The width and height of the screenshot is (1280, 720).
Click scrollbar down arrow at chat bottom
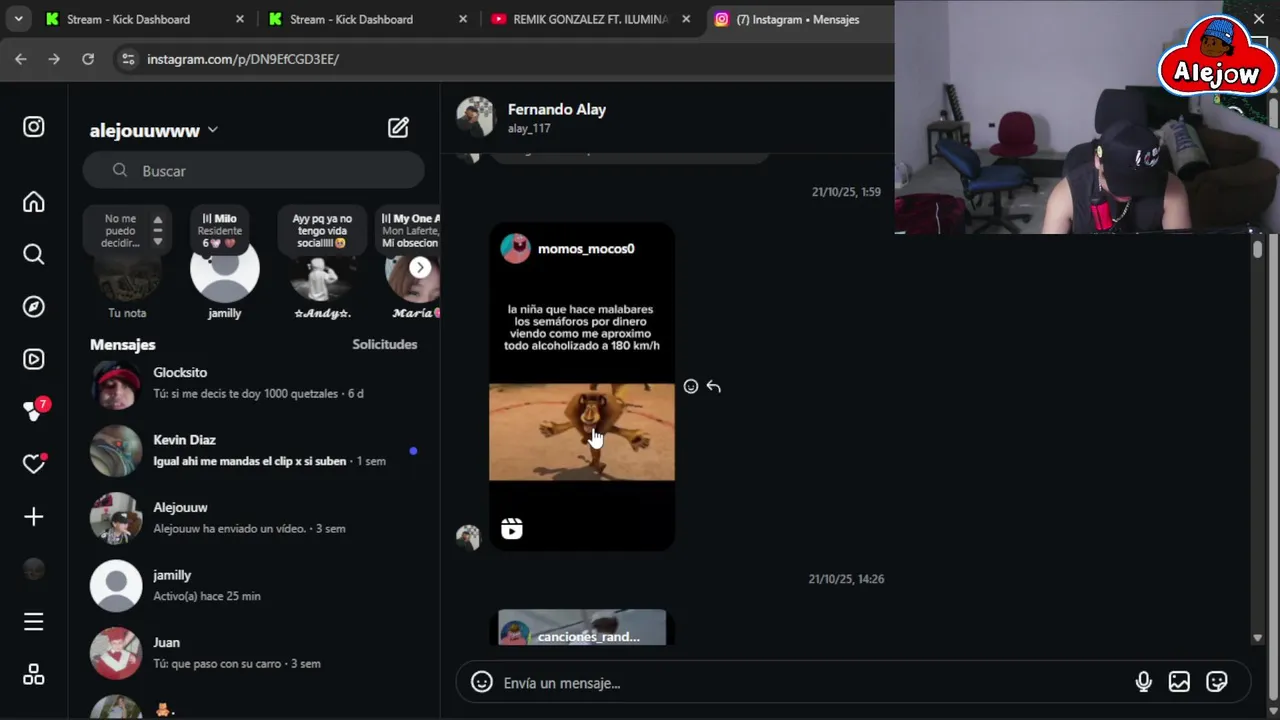(x=1258, y=637)
